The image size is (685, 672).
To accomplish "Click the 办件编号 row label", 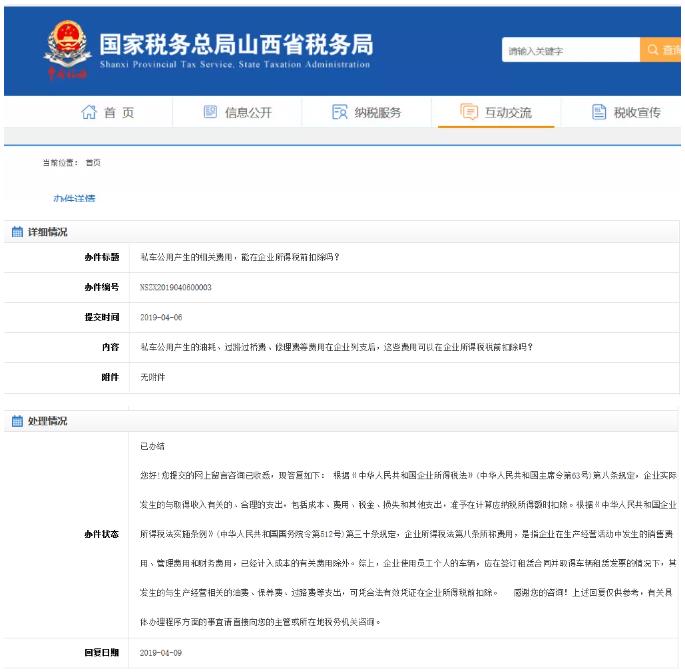I will 102,287.
